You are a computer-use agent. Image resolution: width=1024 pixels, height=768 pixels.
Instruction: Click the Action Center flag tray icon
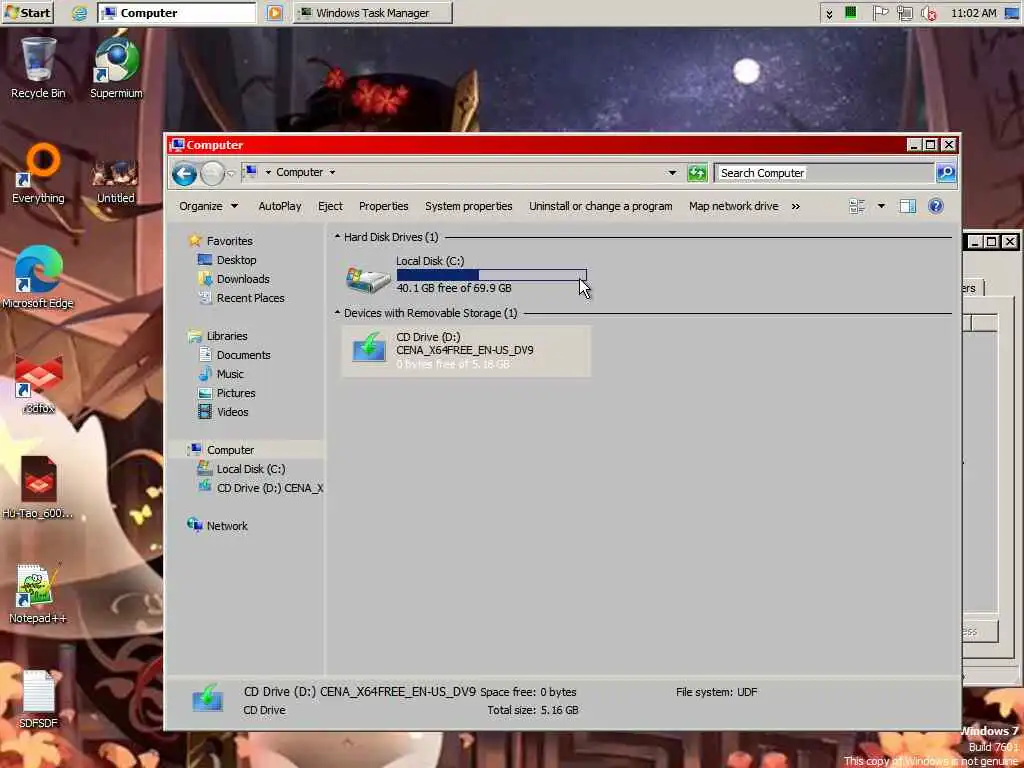[x=880, y=13]
